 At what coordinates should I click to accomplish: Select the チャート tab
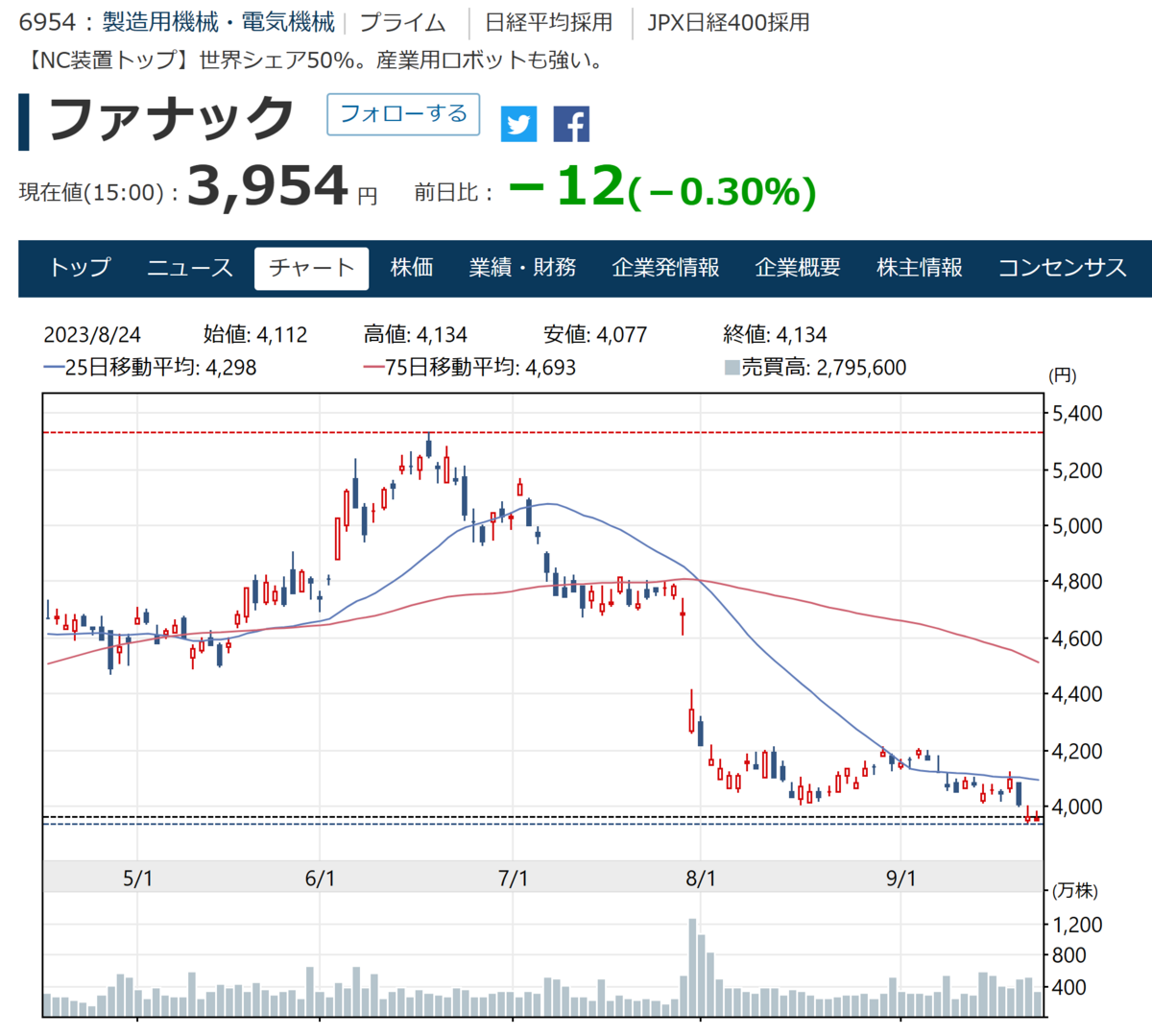311,268
